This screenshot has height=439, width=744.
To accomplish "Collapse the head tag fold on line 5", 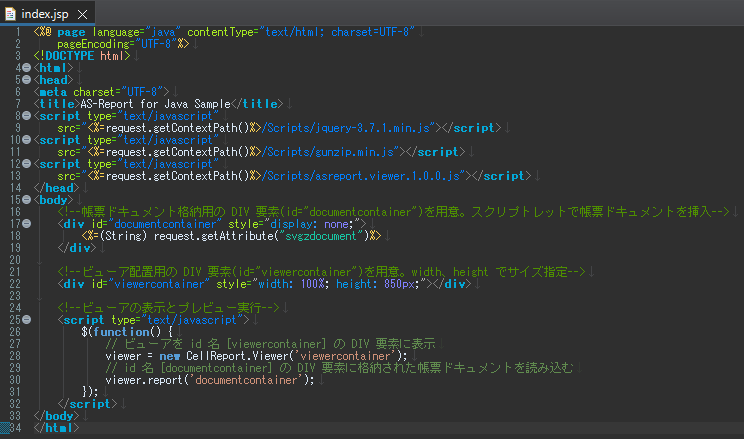I will (27, 80).
